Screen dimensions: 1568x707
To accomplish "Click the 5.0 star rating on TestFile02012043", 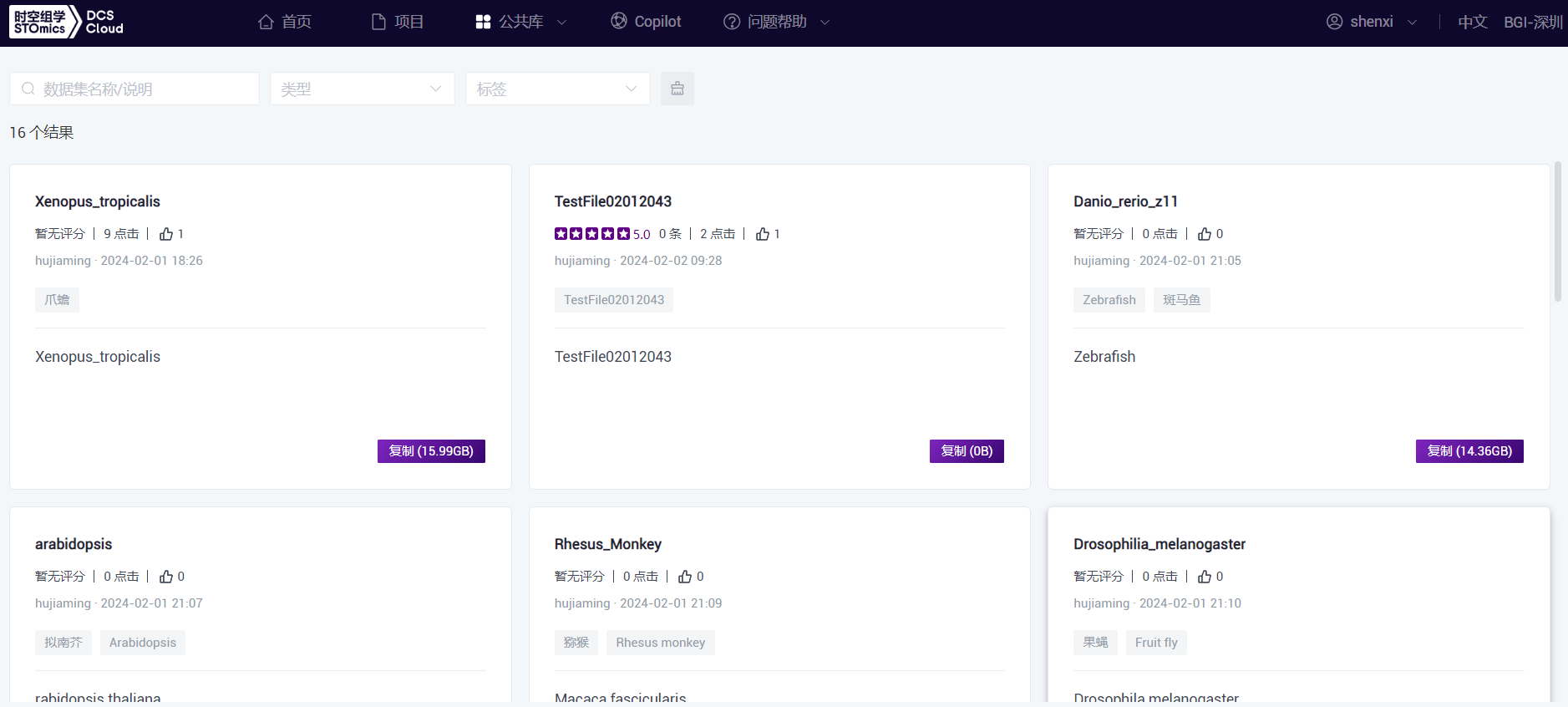I will pyautogui.click(x=601, y=234).
